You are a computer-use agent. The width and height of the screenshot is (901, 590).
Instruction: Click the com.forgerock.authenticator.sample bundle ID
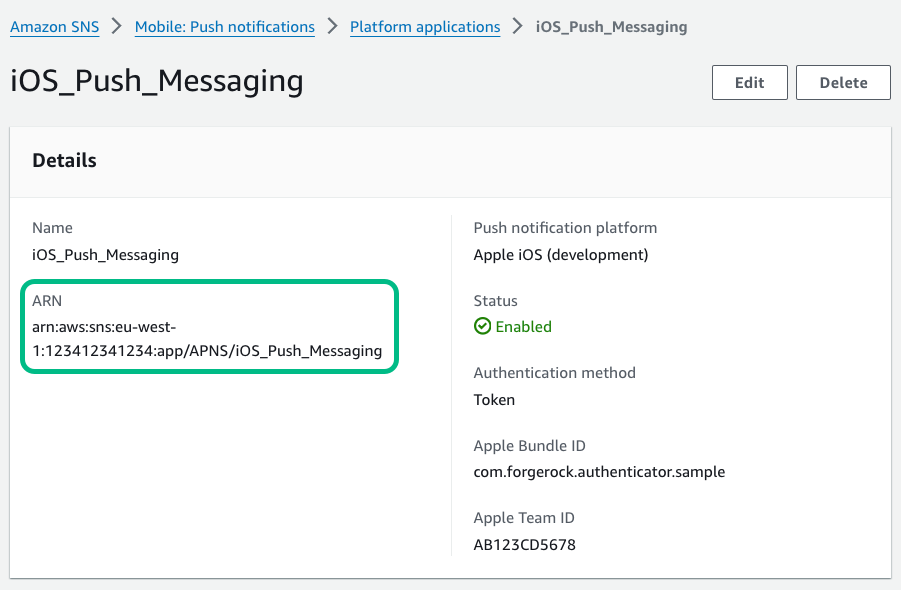tap(599, 472)
